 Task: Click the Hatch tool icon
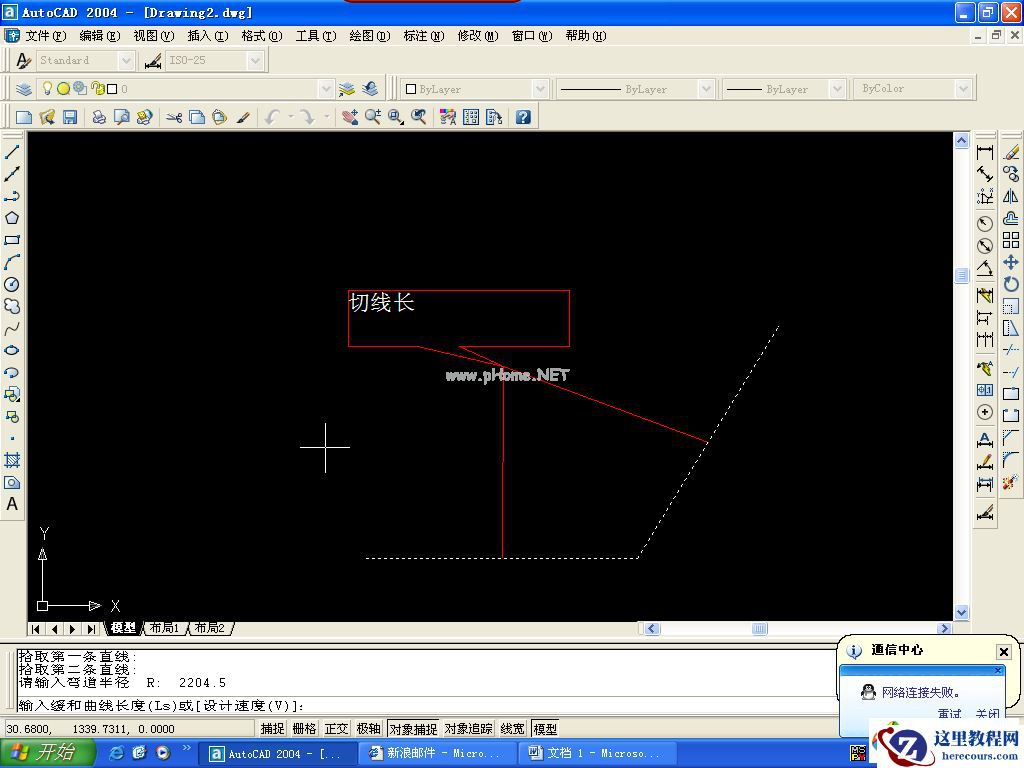tap(12, 460)
